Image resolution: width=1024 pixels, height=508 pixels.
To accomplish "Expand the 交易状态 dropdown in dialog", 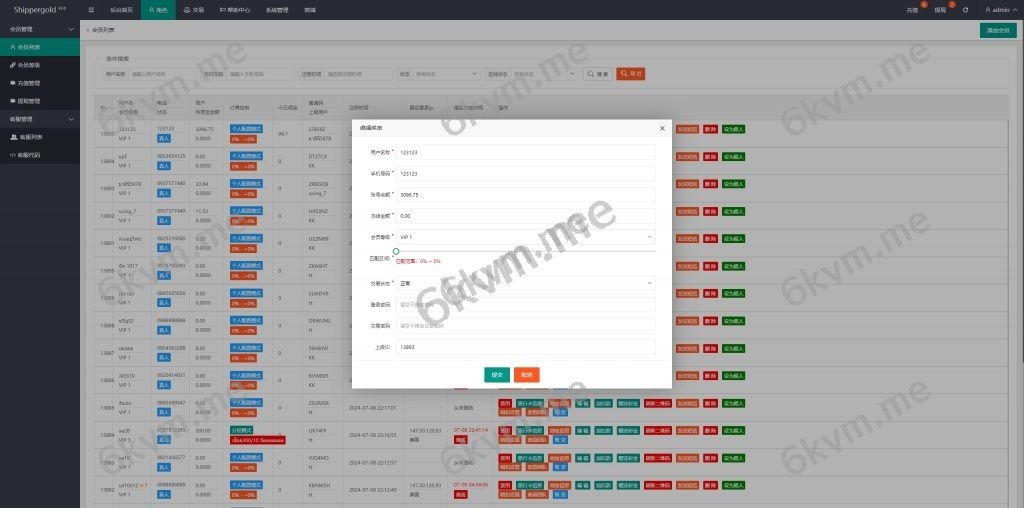I will (525, 283).
